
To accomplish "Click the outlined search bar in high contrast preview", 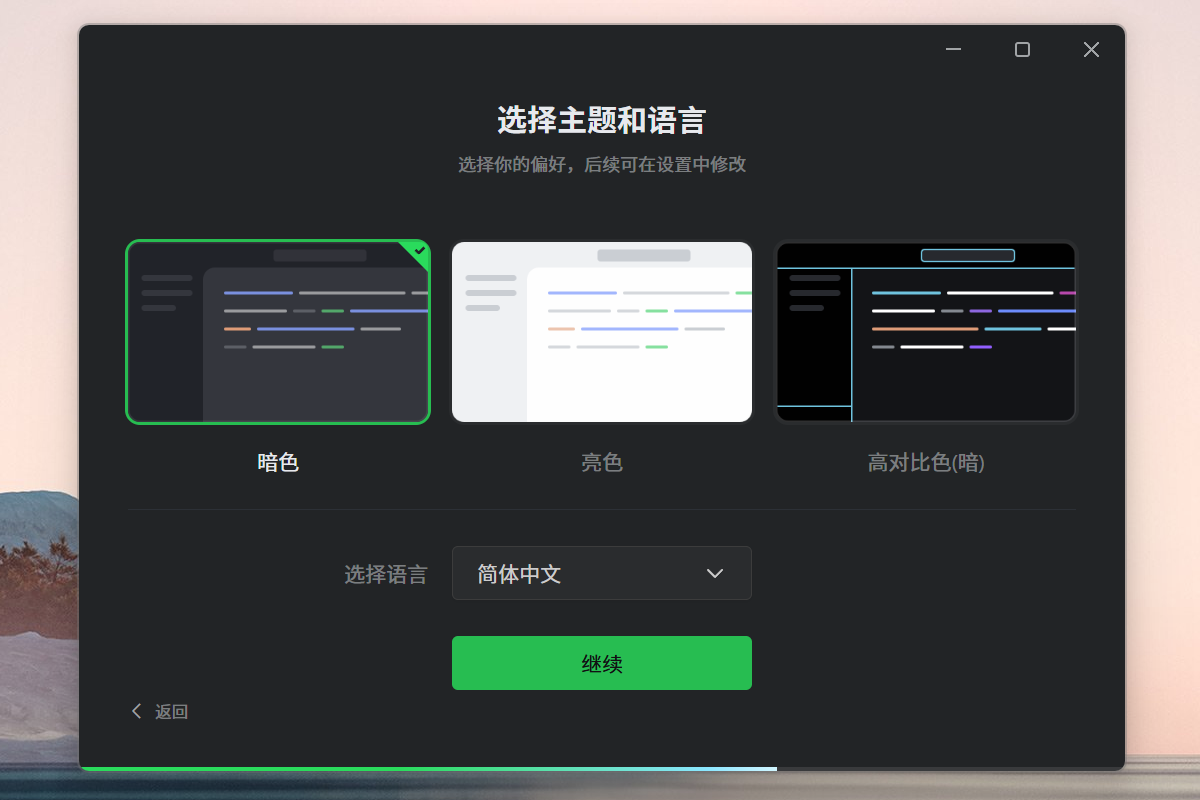I will 967,256.
